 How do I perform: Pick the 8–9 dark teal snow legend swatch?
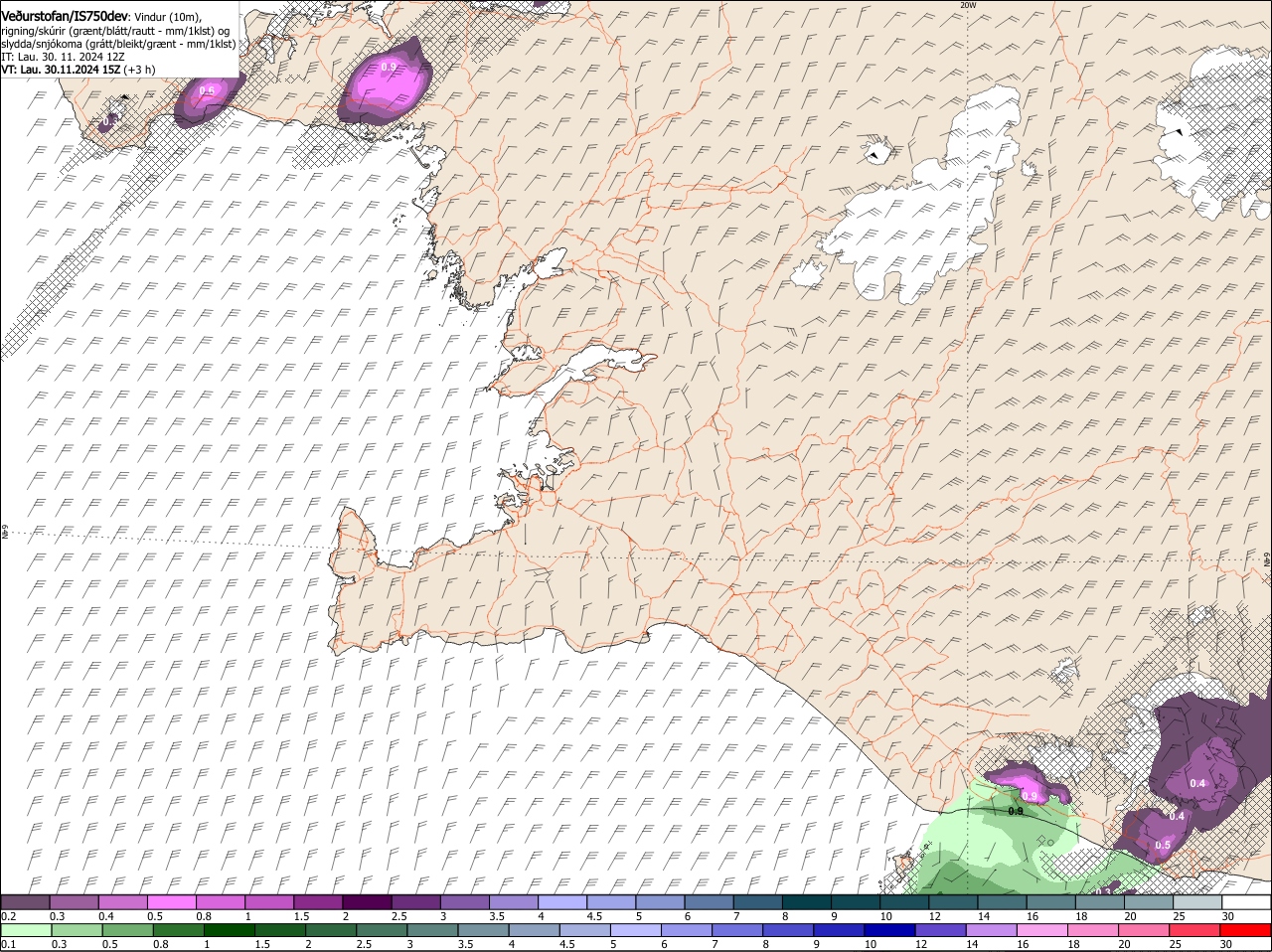click(x=807, y=902)
